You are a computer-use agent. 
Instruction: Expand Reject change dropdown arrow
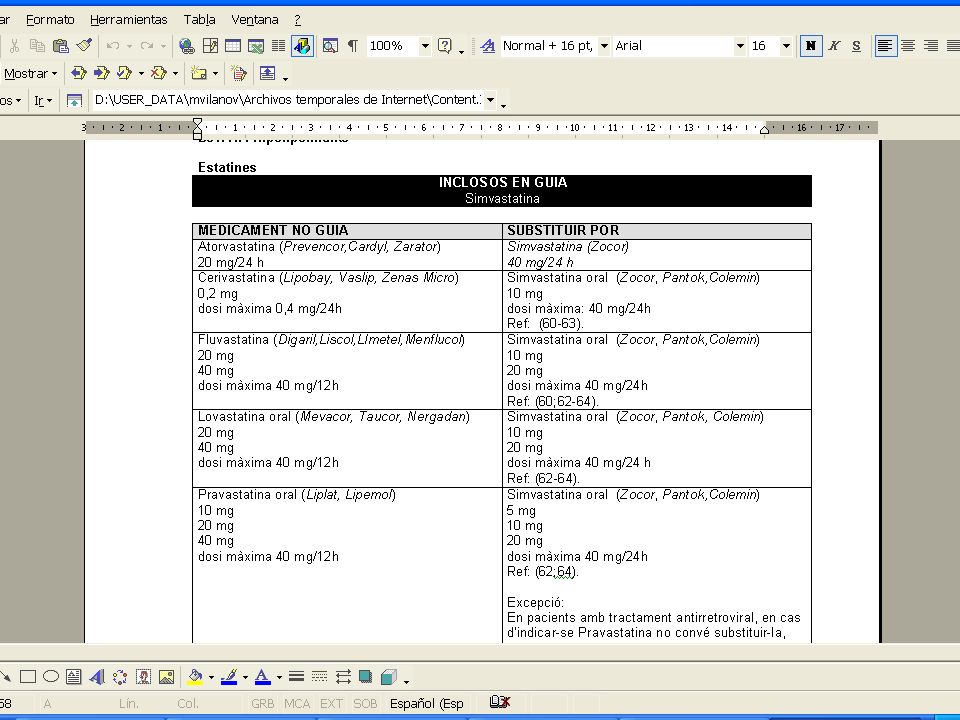point(176,73)
